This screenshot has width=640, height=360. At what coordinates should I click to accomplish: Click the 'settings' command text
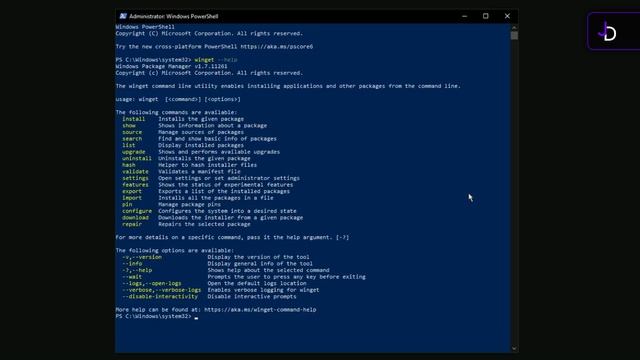pos(135,178)
